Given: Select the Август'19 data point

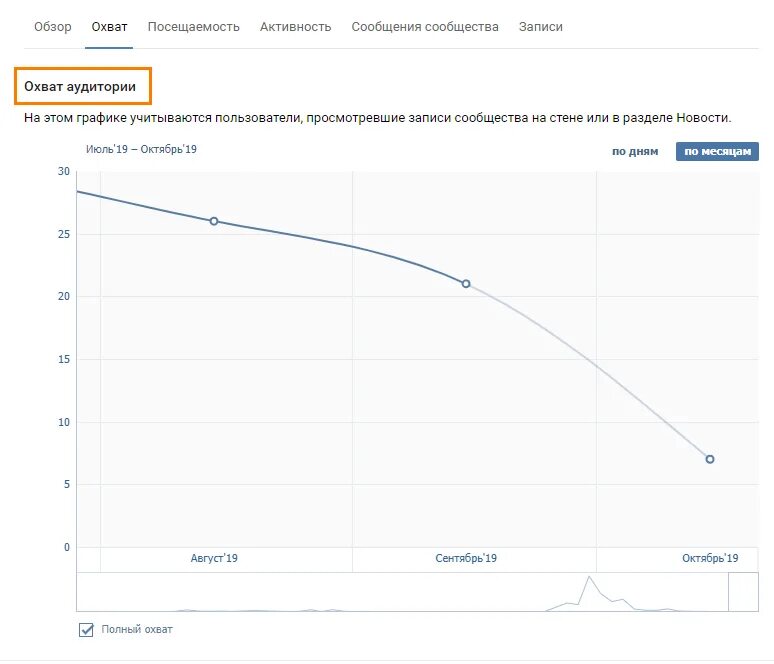Looking at the screenshot, I should [214, 221].
